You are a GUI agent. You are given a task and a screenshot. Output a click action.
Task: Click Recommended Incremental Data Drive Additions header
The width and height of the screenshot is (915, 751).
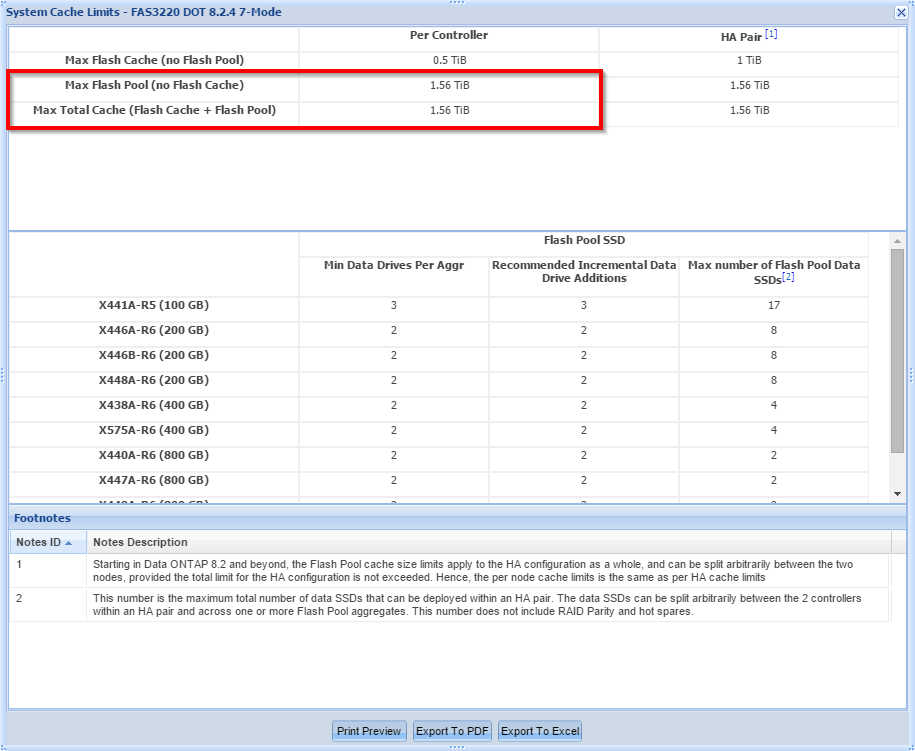pyautogui.click(x=584, y=271)
